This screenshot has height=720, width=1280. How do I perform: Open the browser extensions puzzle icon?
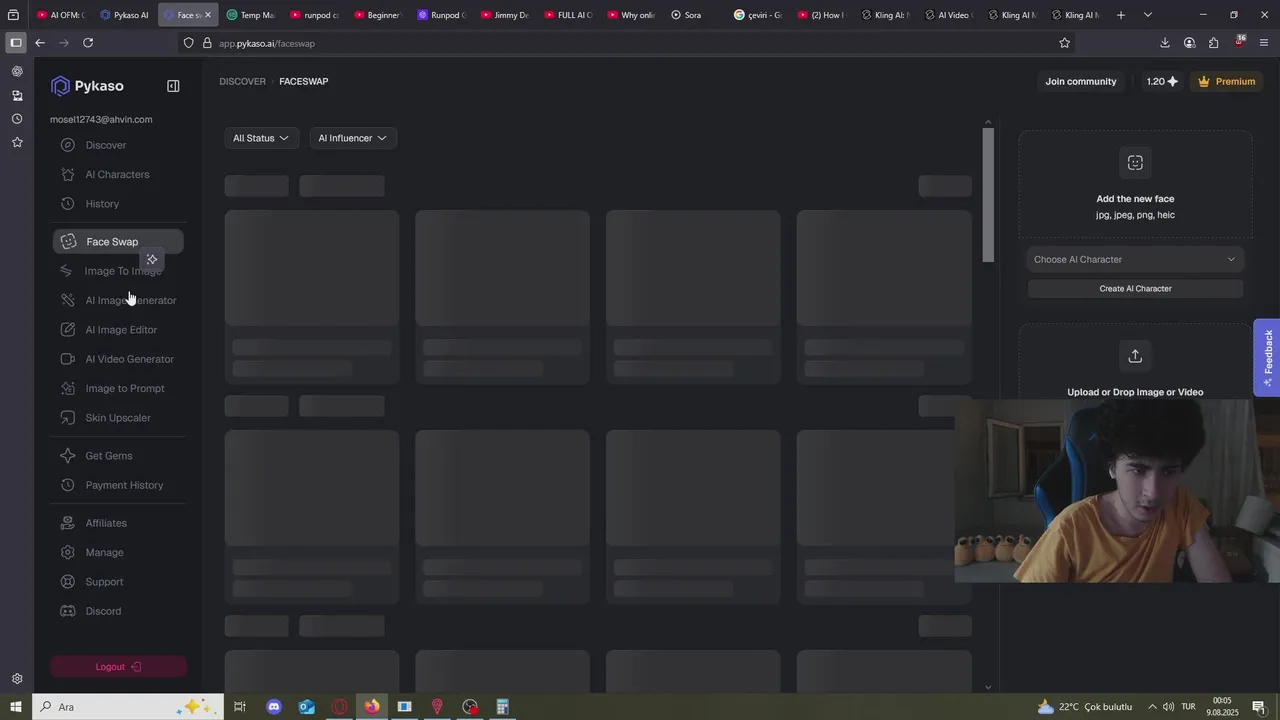click(x=1213, y=43)
